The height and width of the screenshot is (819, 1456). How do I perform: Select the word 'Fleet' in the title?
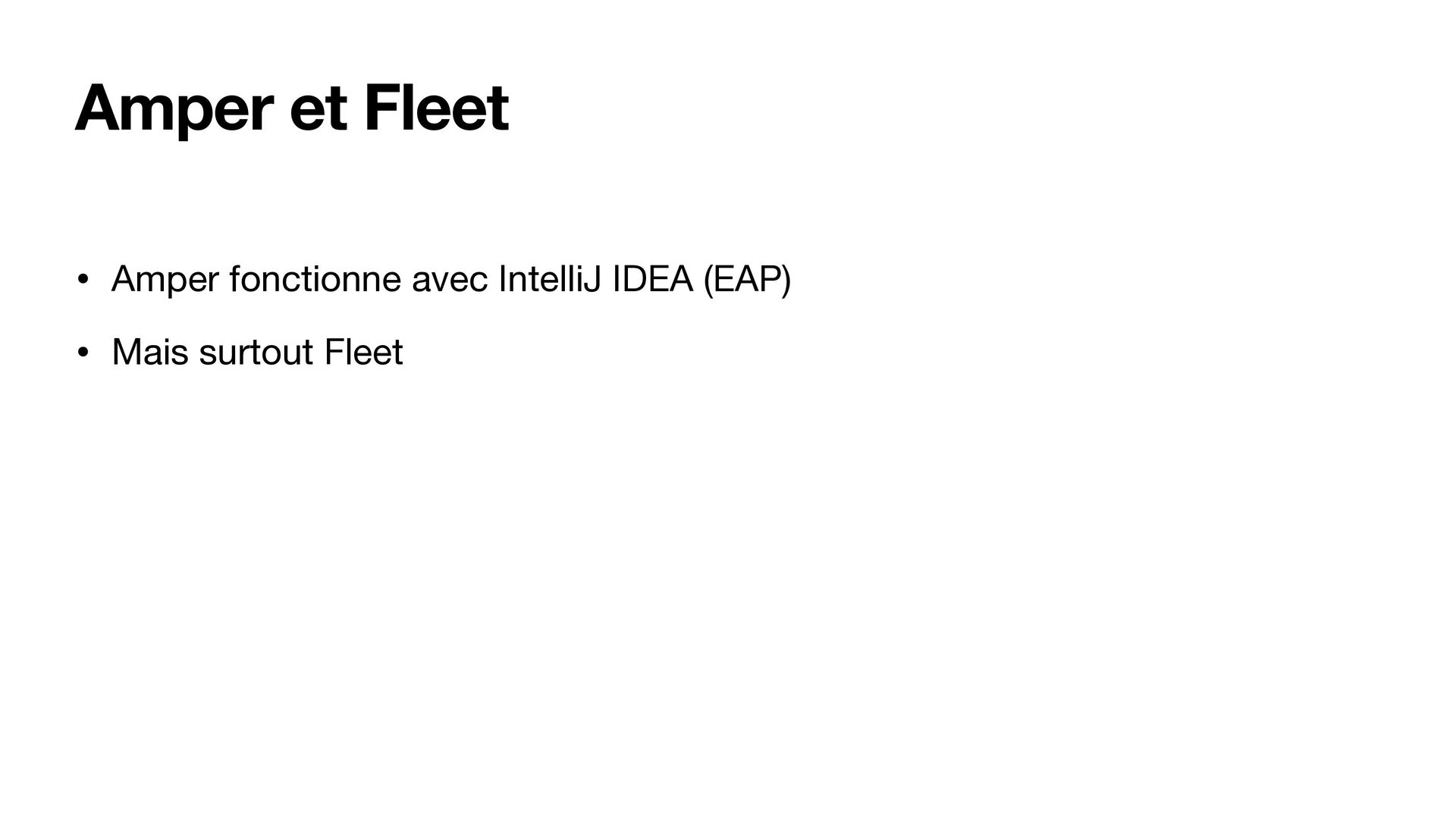click(436, 108)
